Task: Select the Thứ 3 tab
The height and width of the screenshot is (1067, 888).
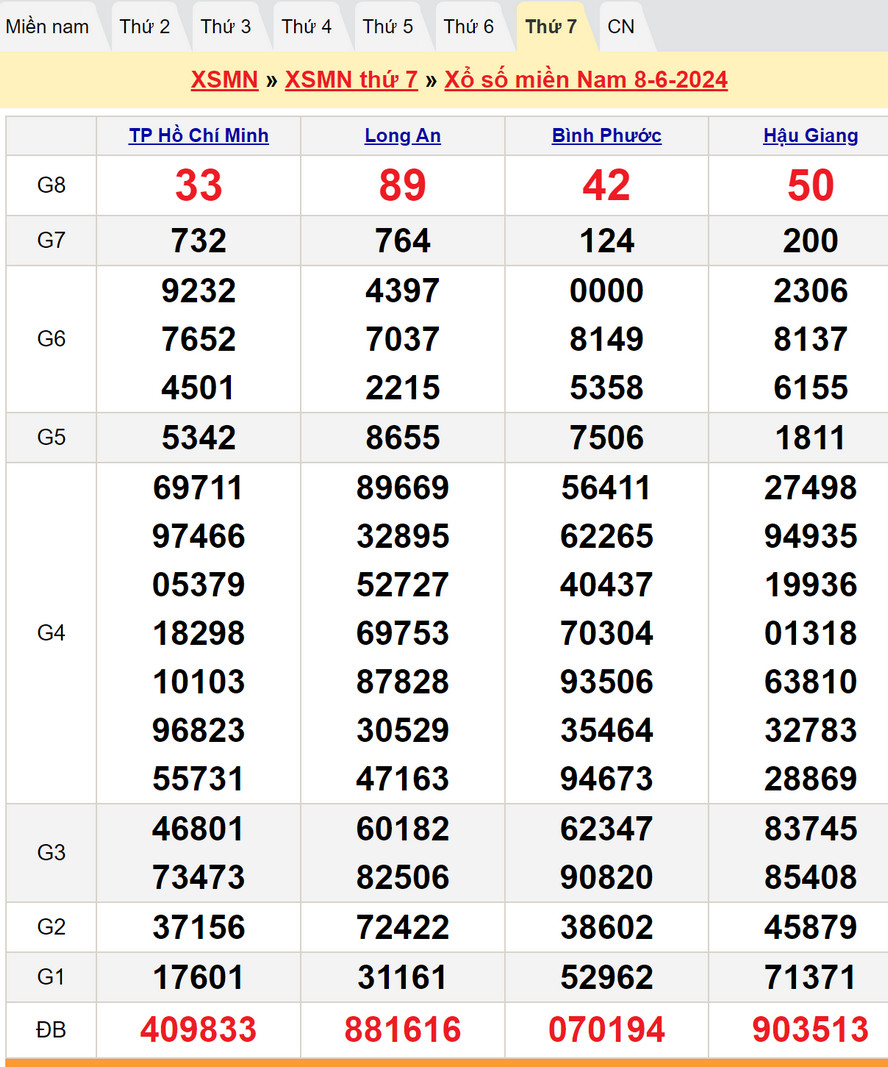Action: [226, 27]
